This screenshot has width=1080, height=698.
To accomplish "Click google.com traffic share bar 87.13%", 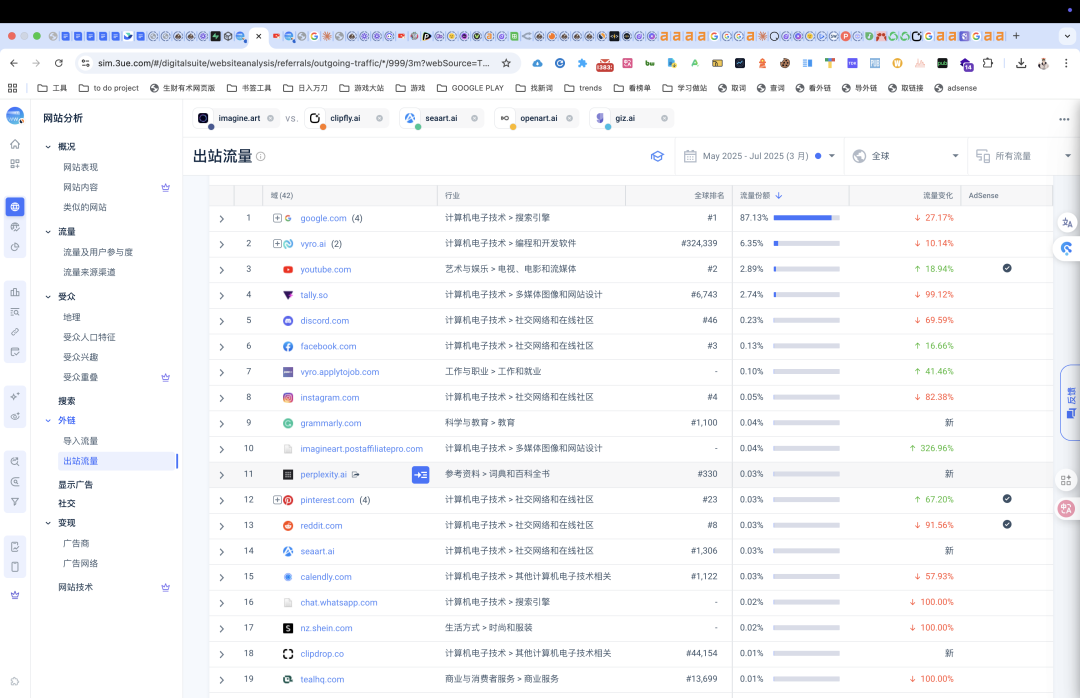I will (807, 218).
